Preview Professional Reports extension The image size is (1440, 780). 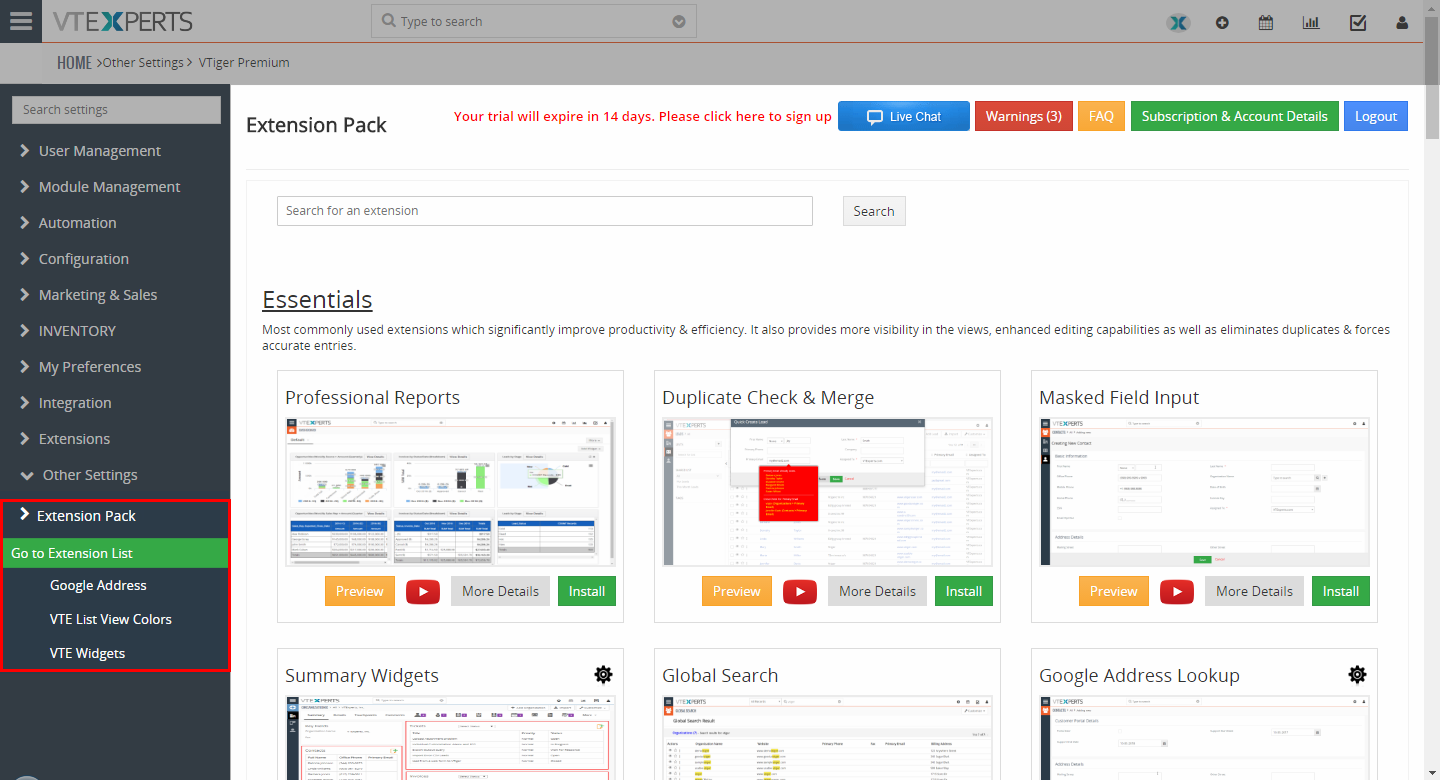click(x=360, y=591)
